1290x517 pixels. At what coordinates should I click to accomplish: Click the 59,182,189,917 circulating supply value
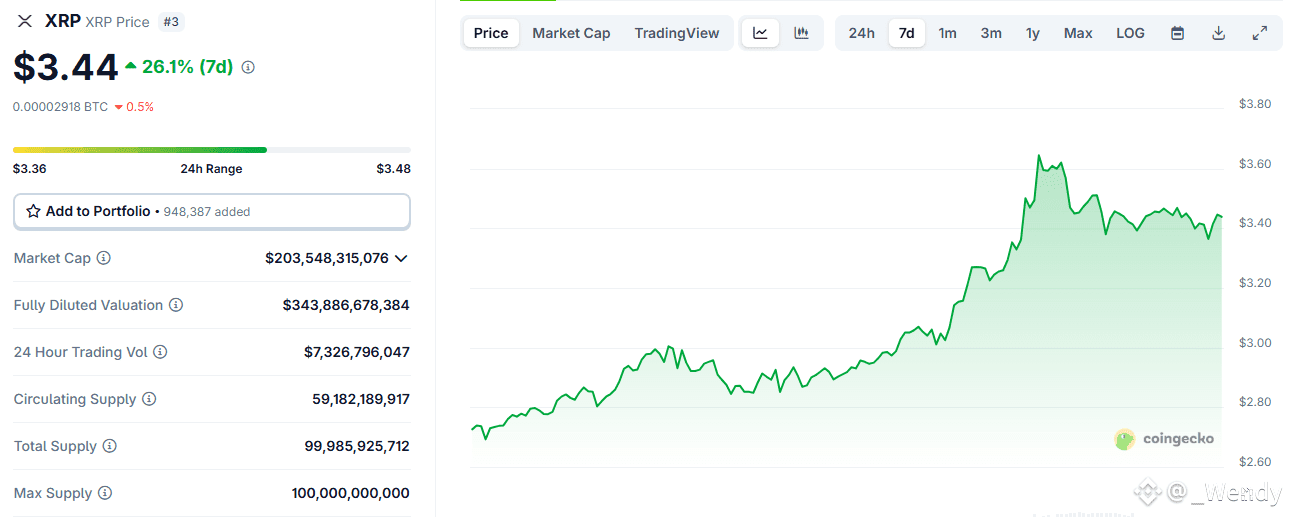click(x=361, y=399)
